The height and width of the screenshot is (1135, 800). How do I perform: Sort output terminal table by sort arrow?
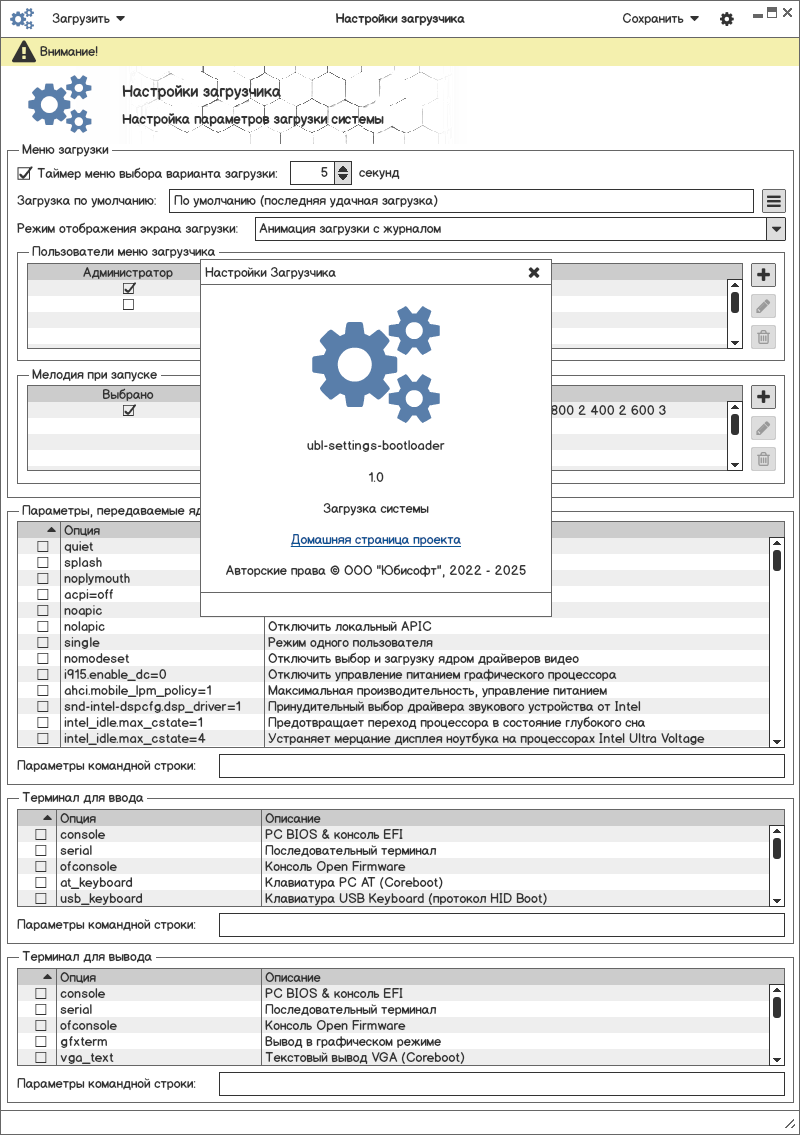(47, 977)
